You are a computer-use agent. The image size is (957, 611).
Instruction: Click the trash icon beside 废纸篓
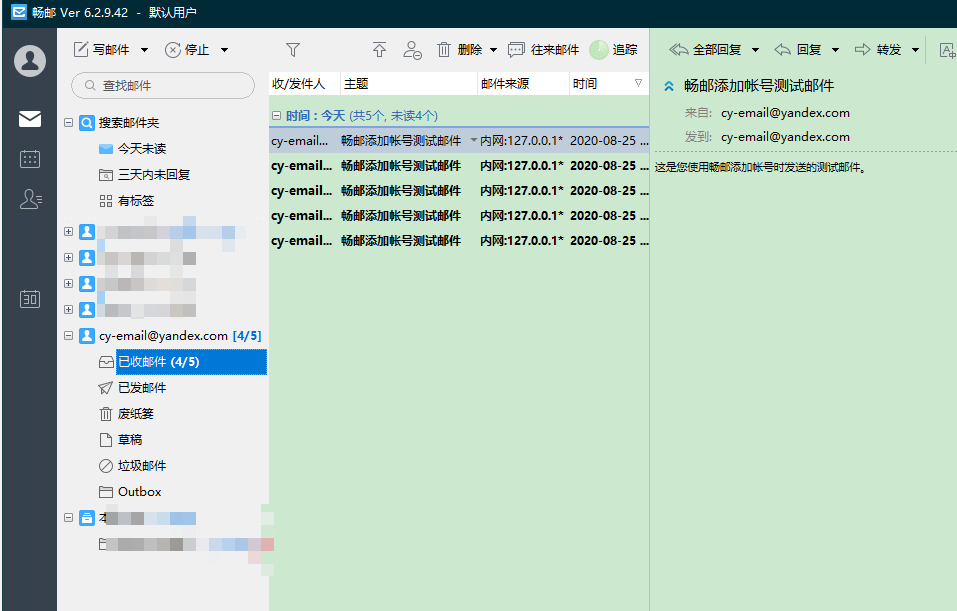click(x=106, y=414)
